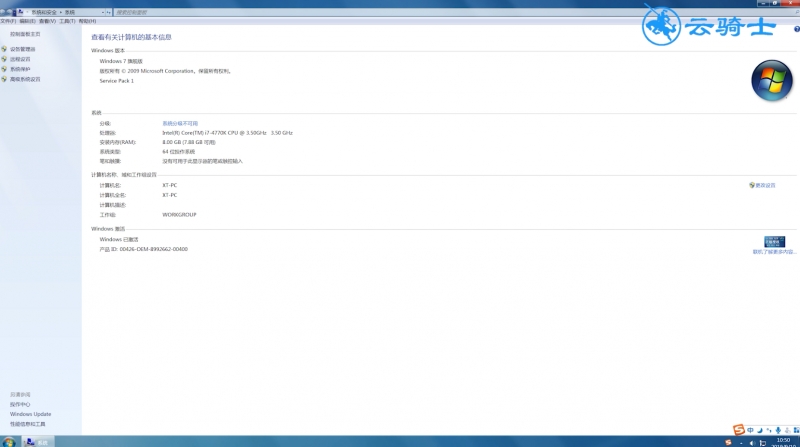Open the Windows Update link
Viewport: 800px width, 447px height.
click(30, 414)
